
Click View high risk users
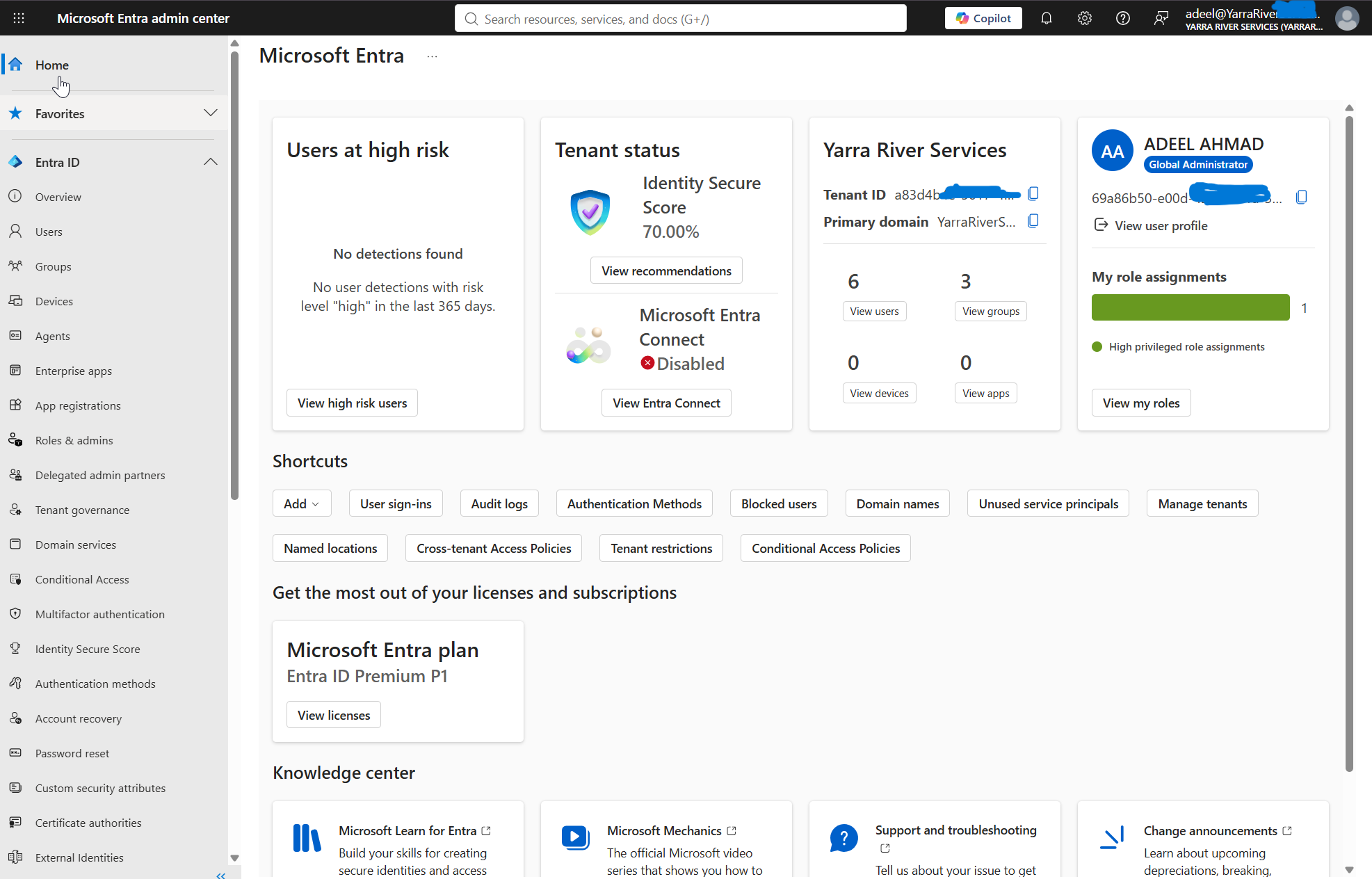pos(352,403)
